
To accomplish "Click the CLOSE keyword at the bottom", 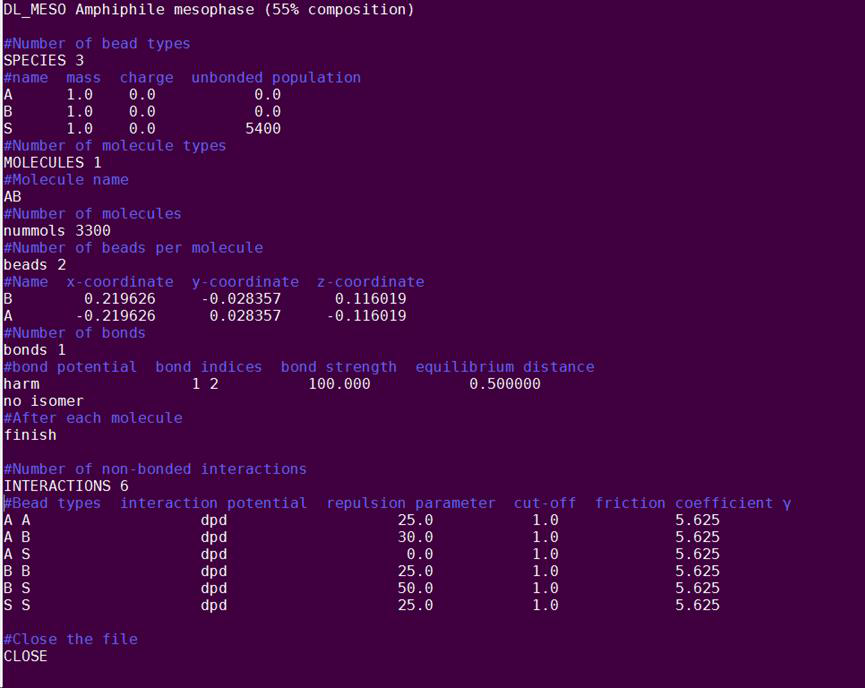I will point(26,656).
